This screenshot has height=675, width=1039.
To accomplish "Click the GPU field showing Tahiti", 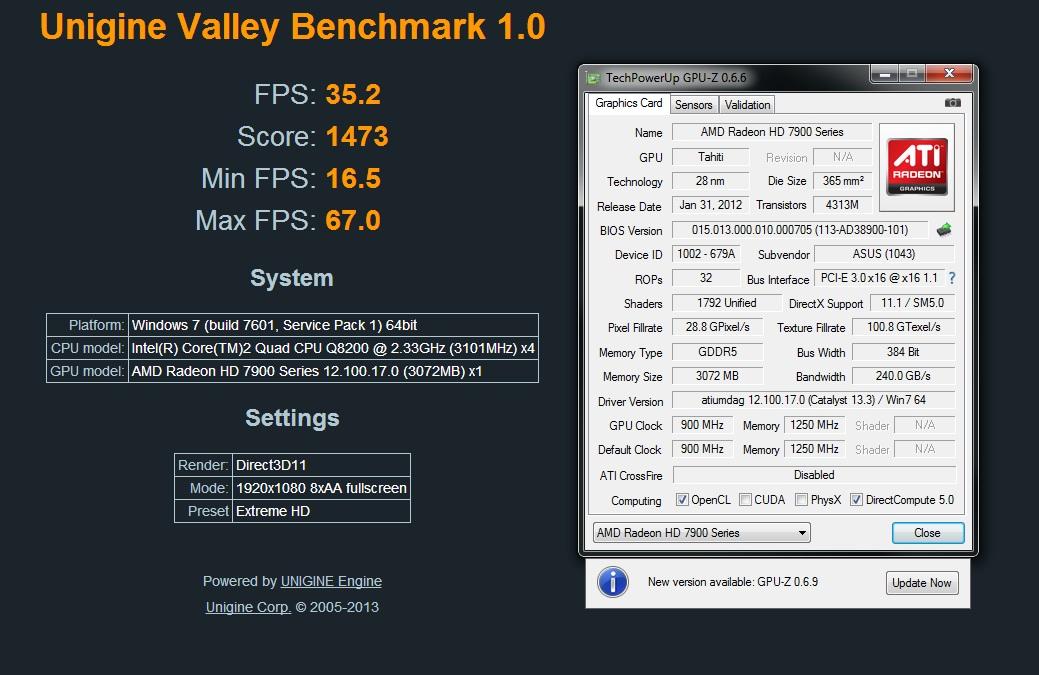I will tap(710, 157).
